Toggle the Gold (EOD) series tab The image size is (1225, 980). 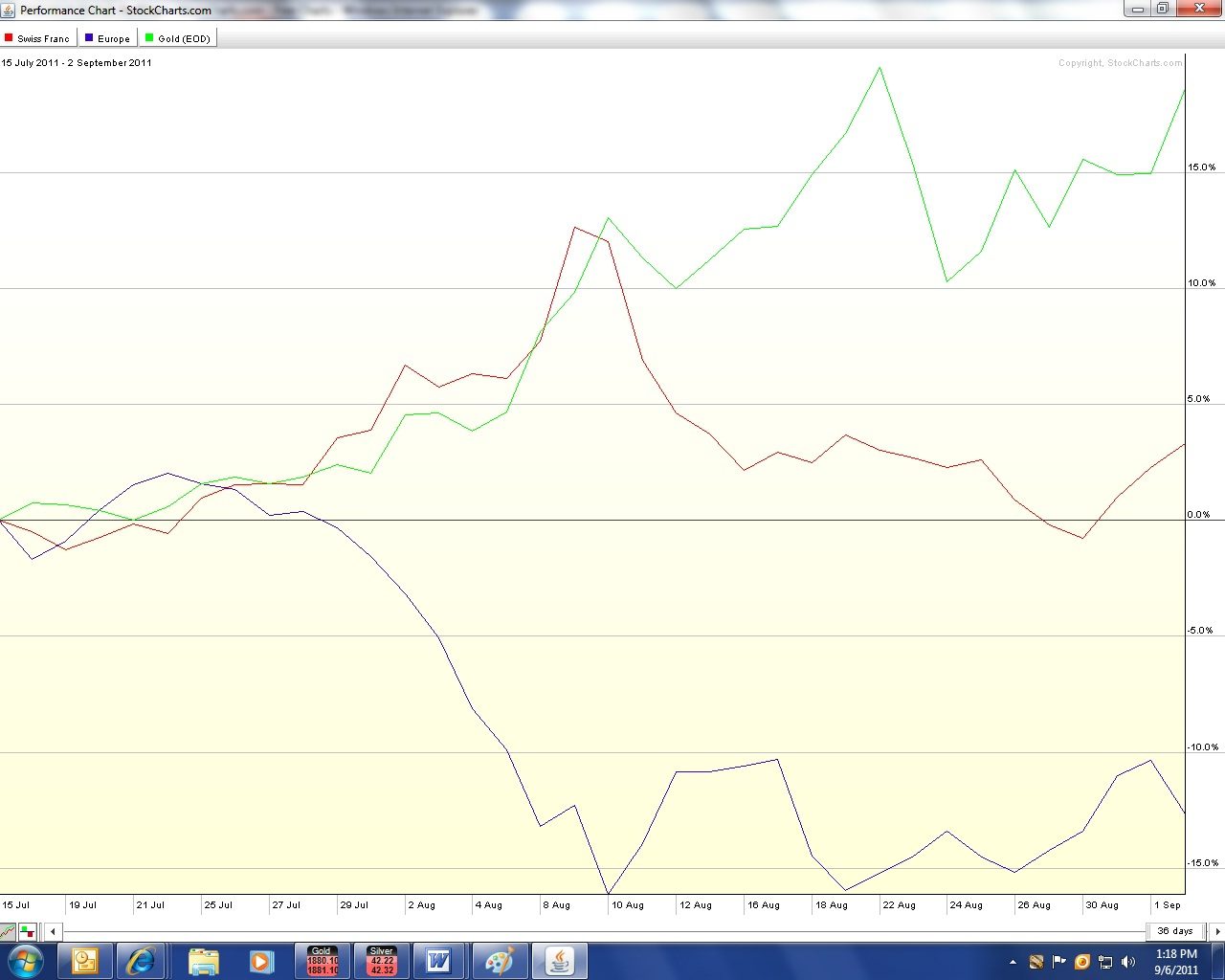pos(178,38)
